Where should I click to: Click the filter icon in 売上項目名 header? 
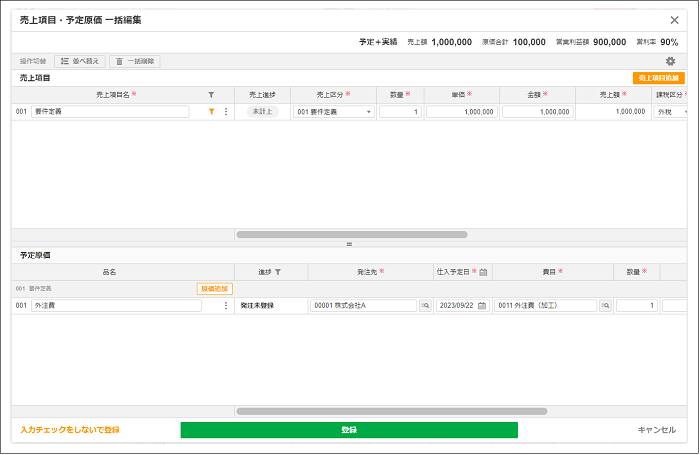tap(211, 95)
